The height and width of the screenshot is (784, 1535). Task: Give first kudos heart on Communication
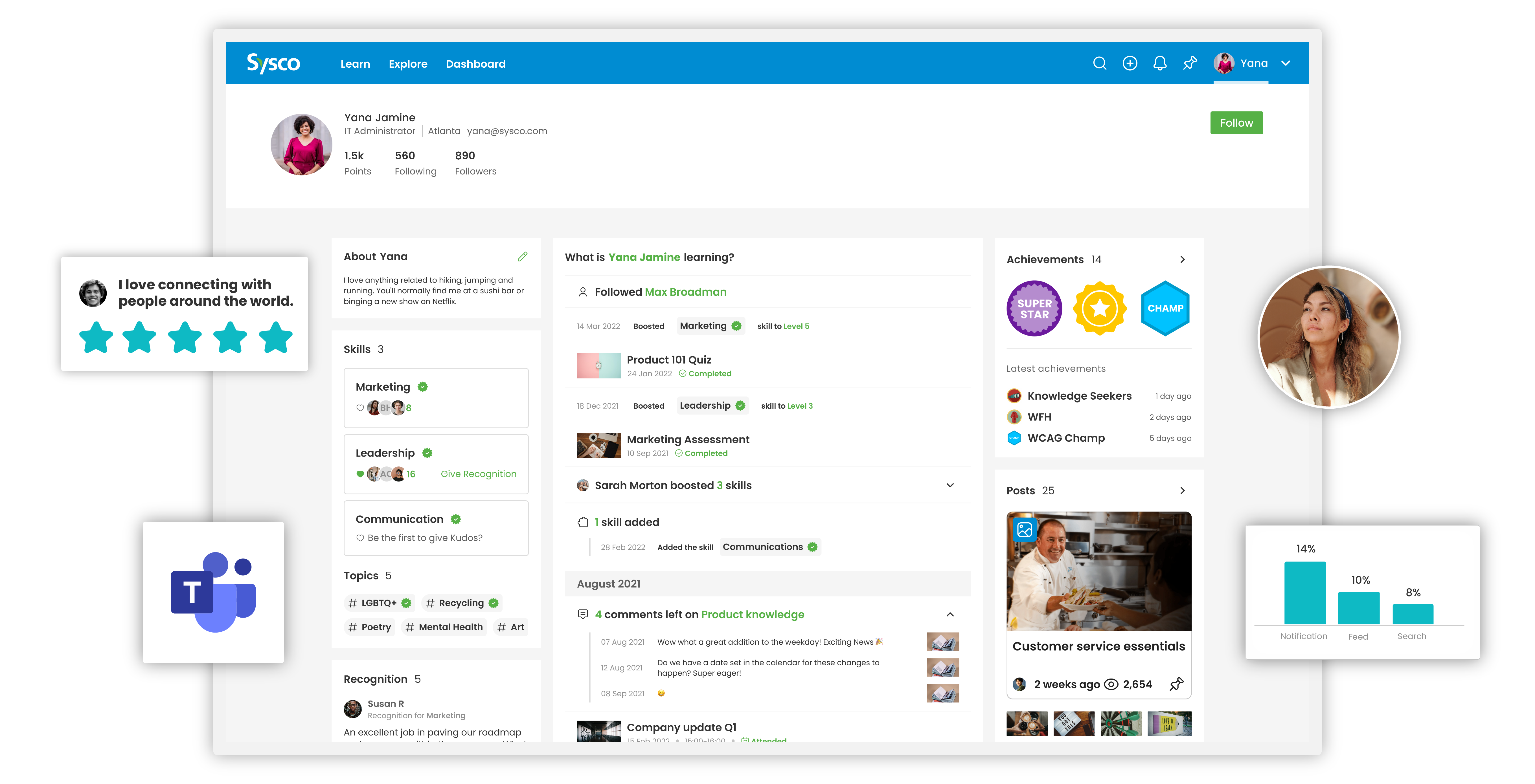(360, 538)
